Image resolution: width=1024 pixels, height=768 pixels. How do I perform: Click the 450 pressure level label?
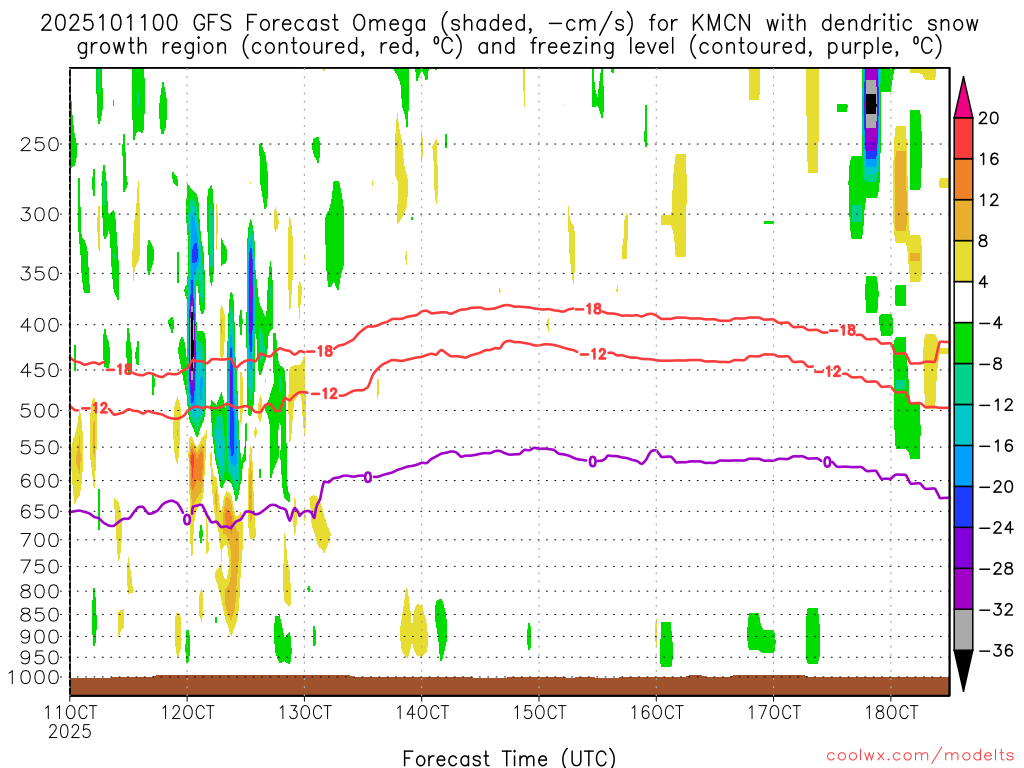pos(40,370)
